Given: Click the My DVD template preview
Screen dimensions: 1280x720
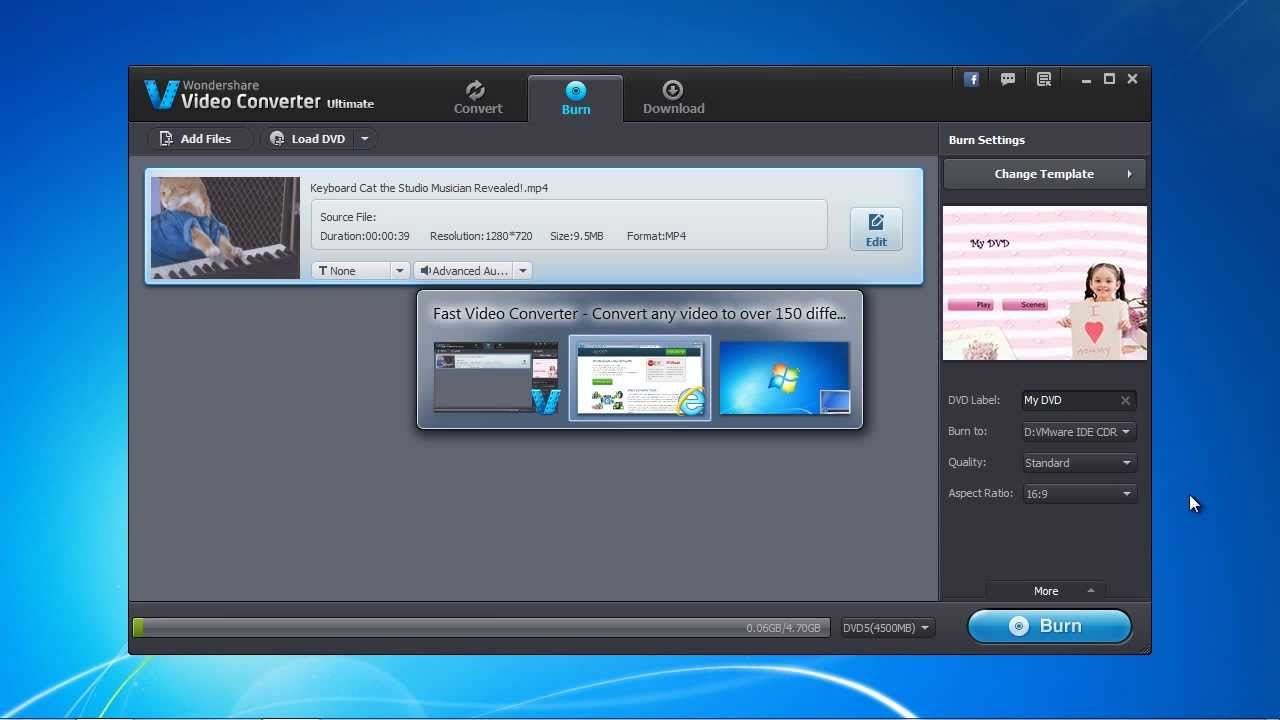Looking at the screenshot, I should click(1045, 283).
